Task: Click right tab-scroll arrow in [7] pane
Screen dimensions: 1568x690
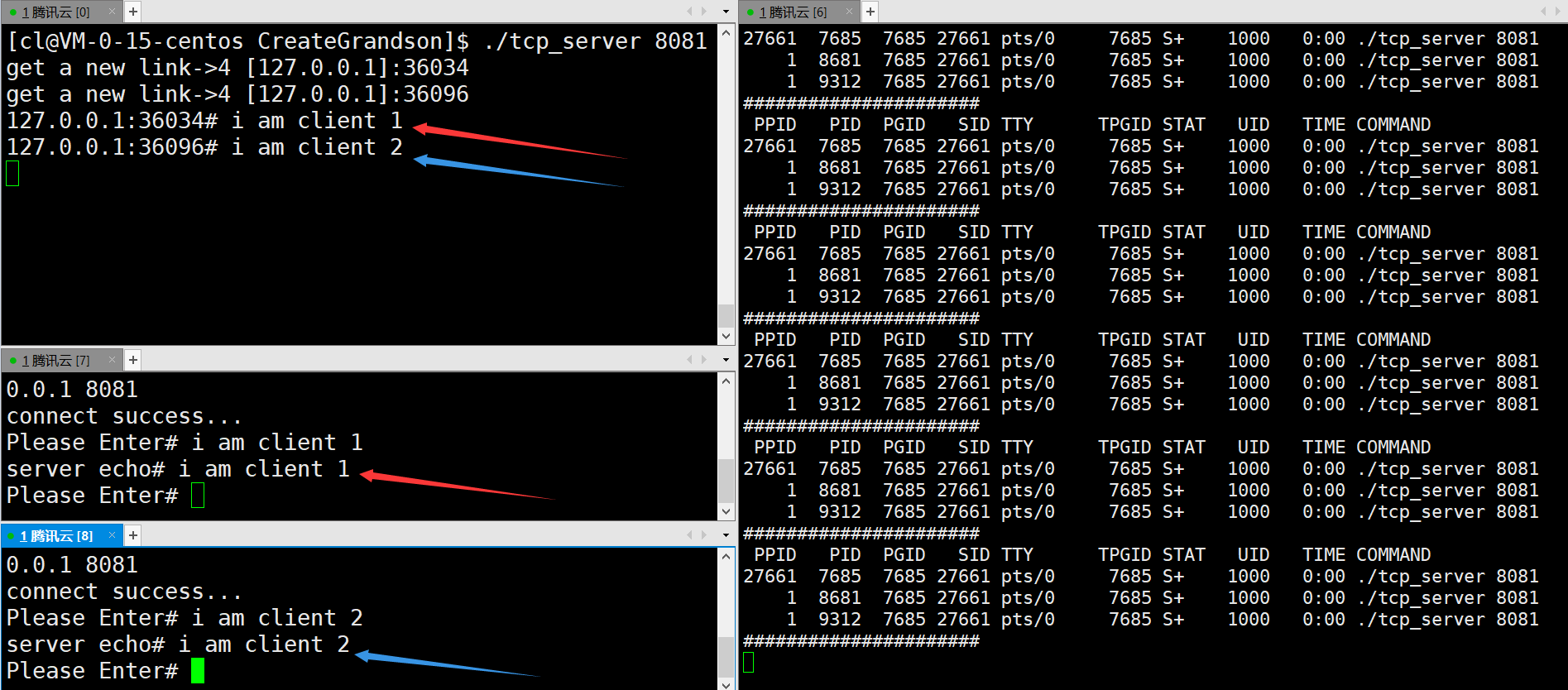Action: pyautogui.click(x=704, y=360)
